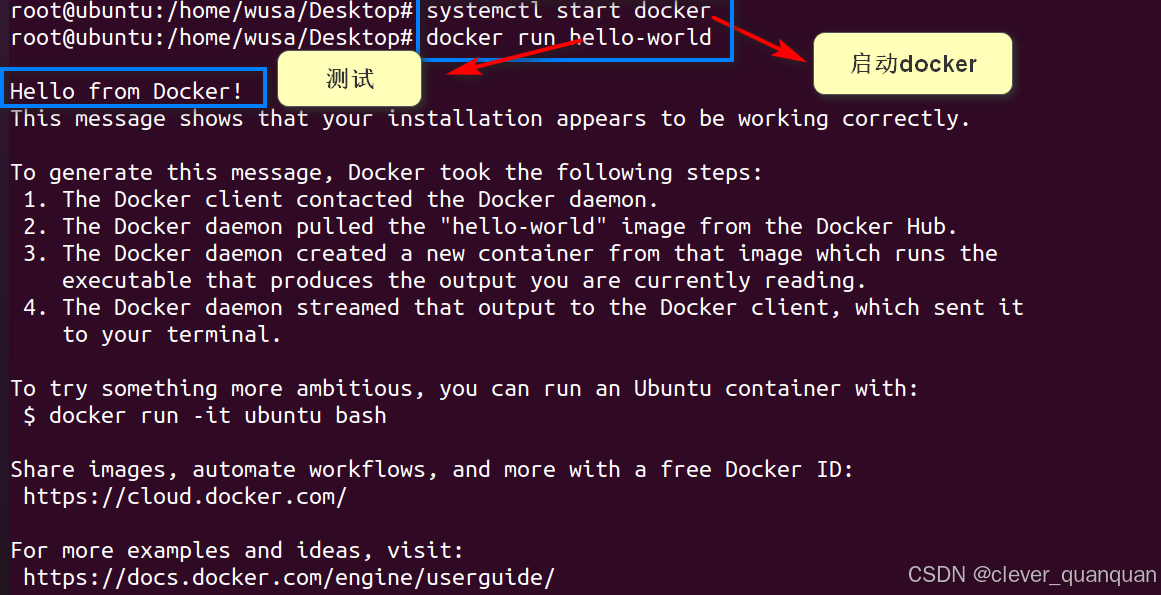Click the second root@ubuntu prompt before docker run
This screenshot has height=595, width=1161.
pyautogui.click(x=212, y=37)
